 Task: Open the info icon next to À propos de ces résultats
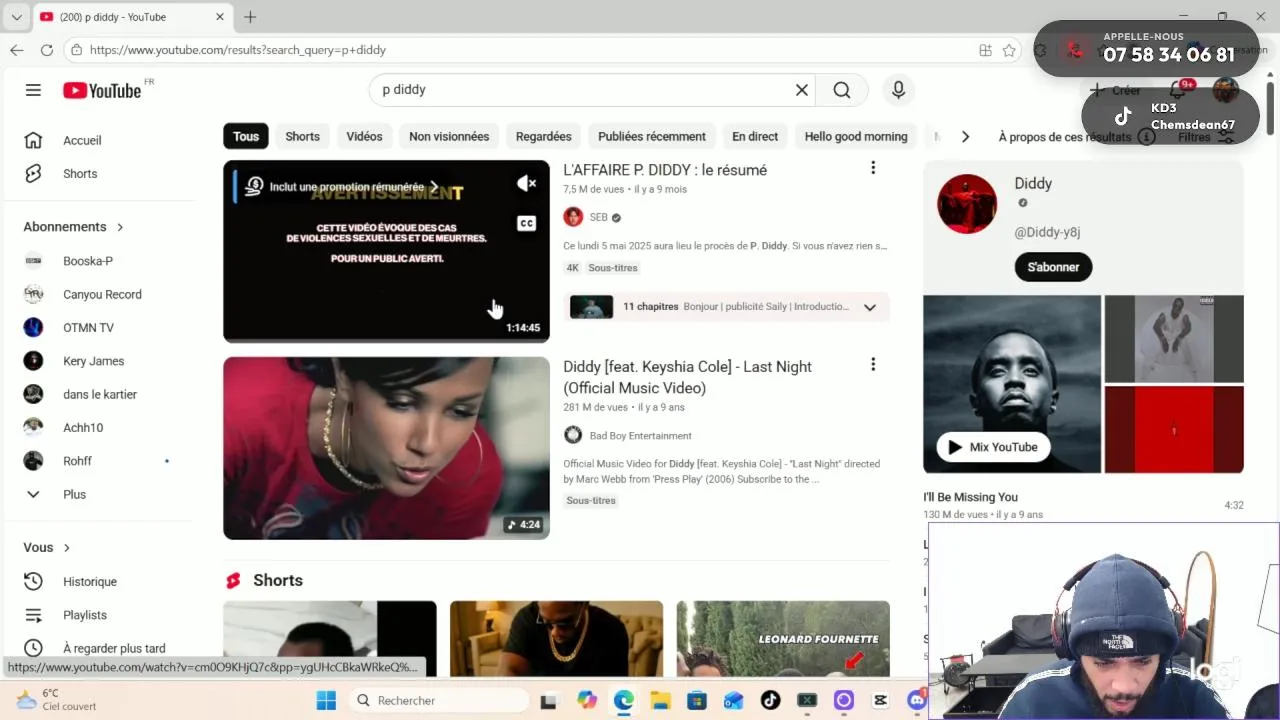[x=1147, y=137]
